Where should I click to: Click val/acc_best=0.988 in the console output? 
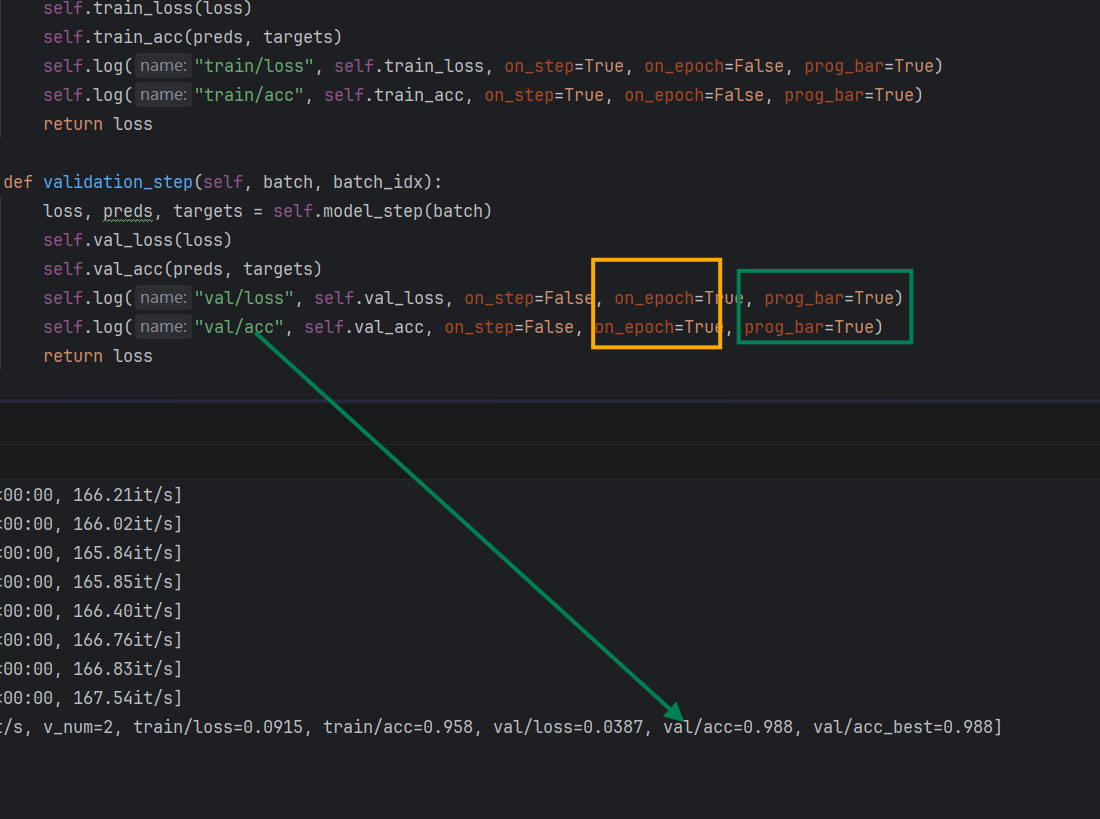point(902,727)
